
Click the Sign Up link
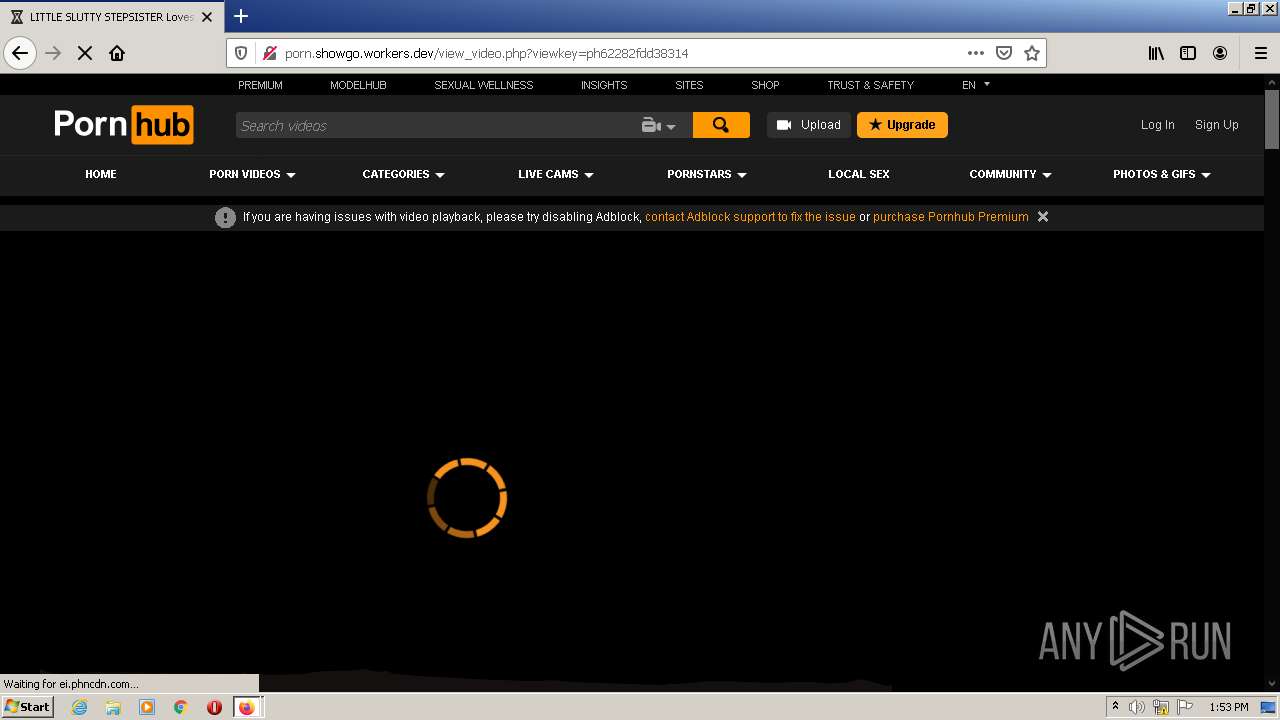pos(1217,125)
